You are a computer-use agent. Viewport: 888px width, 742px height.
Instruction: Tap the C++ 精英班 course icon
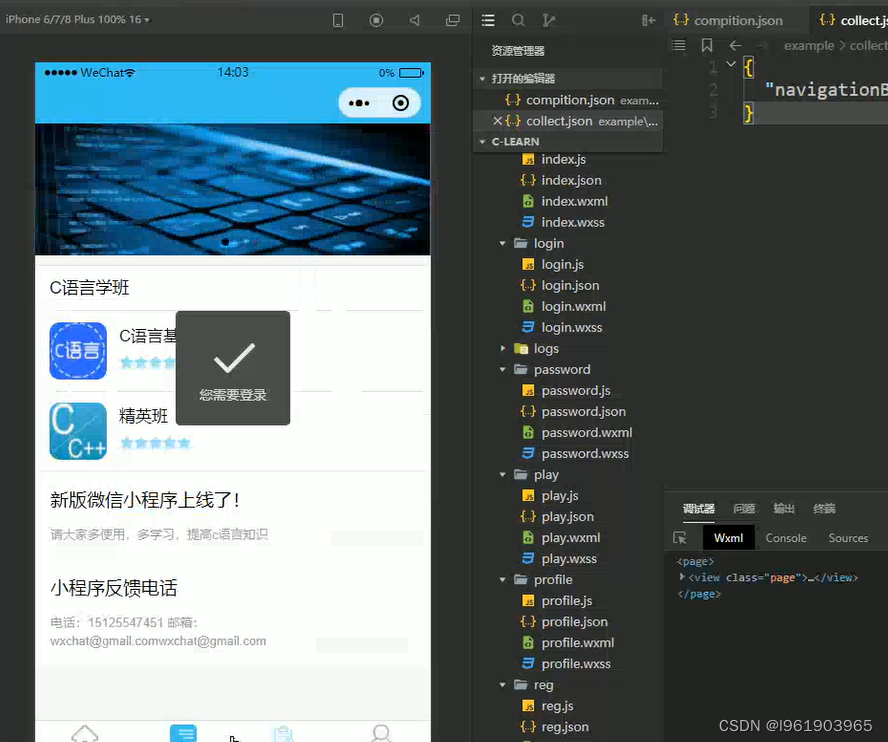78,431
